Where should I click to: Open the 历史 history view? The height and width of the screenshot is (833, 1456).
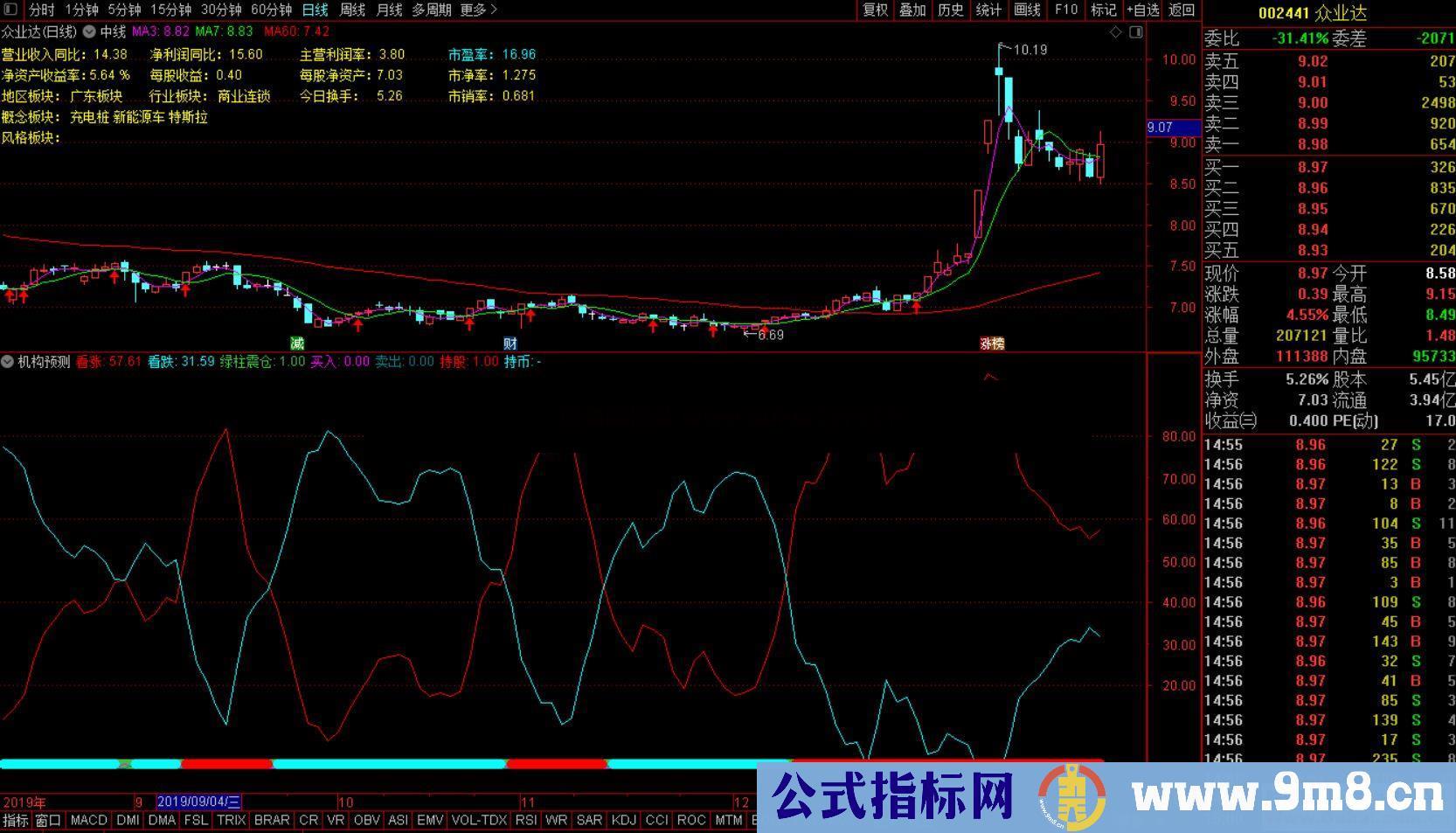click(949, 10)
